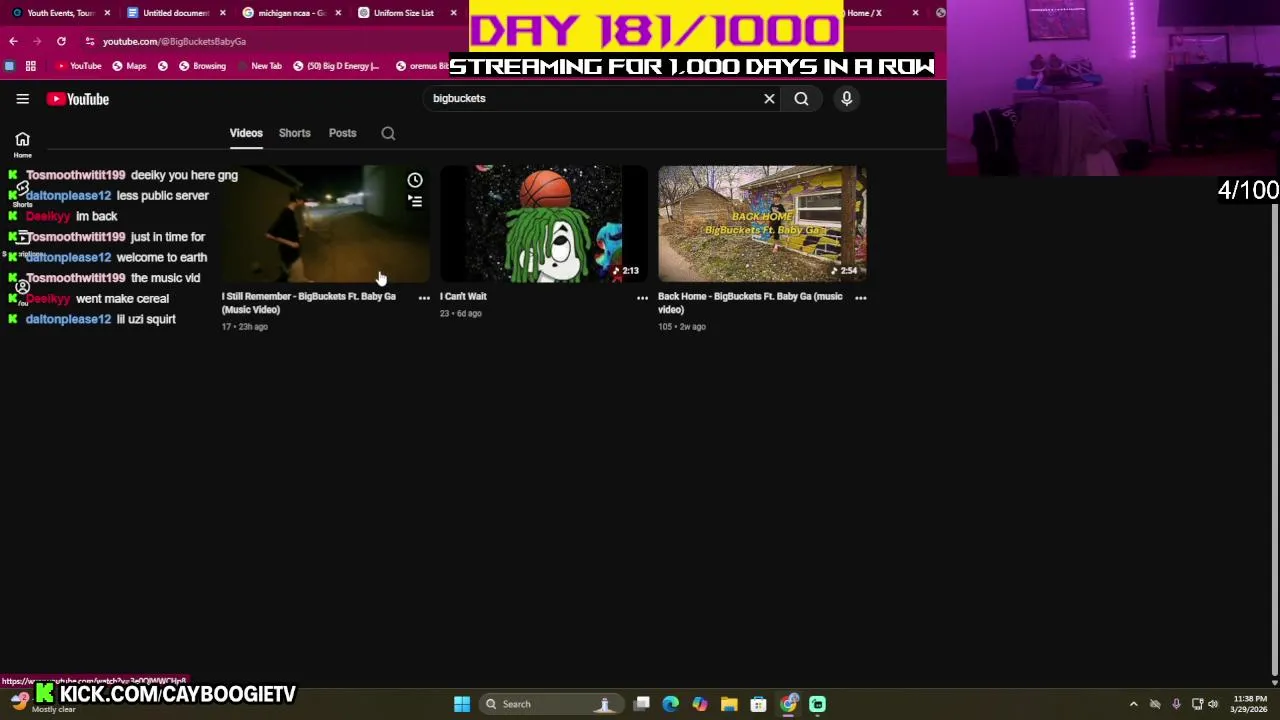1280x720 pixels.
Task: Click the taskbar Search box
Action: tap(550, 704)
